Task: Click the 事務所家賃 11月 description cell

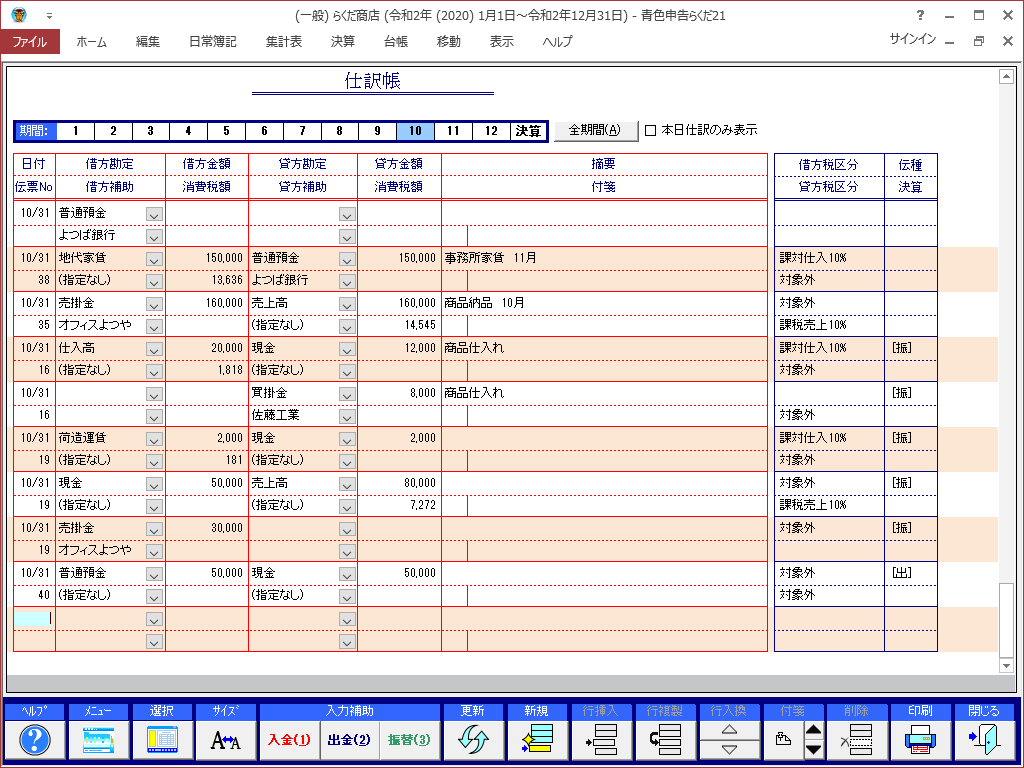Action: coord(604,258)
